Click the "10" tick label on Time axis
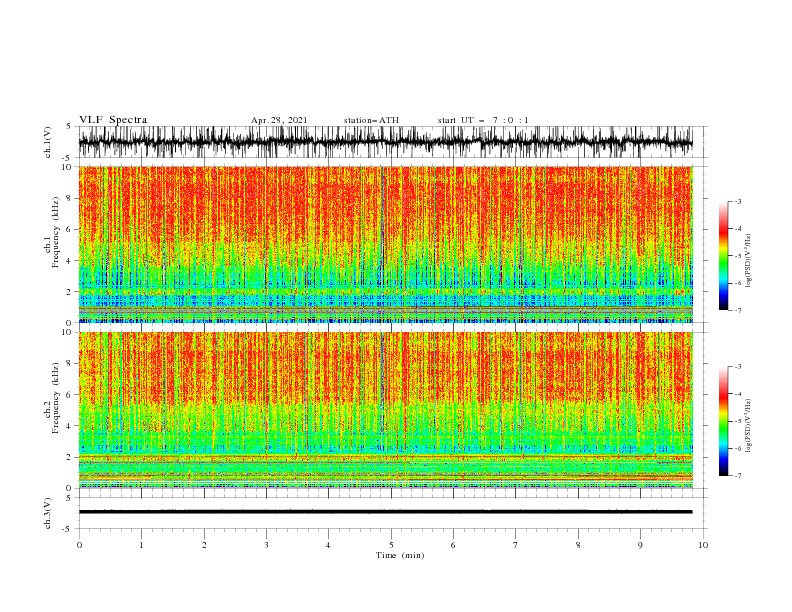Viewport: 792px width, 612px height. click(x=703, y=545)
